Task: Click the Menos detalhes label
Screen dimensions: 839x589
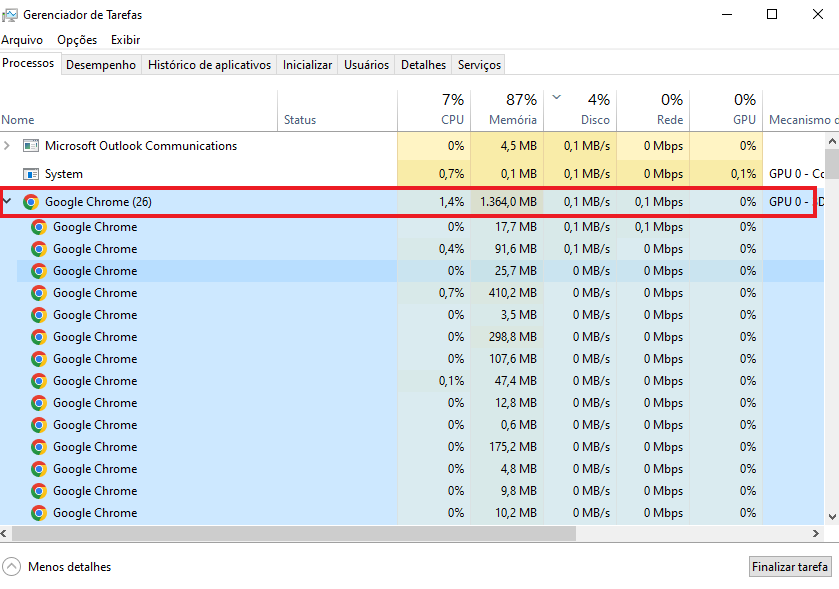Action: pyautogui.click(x=70, y=567)
